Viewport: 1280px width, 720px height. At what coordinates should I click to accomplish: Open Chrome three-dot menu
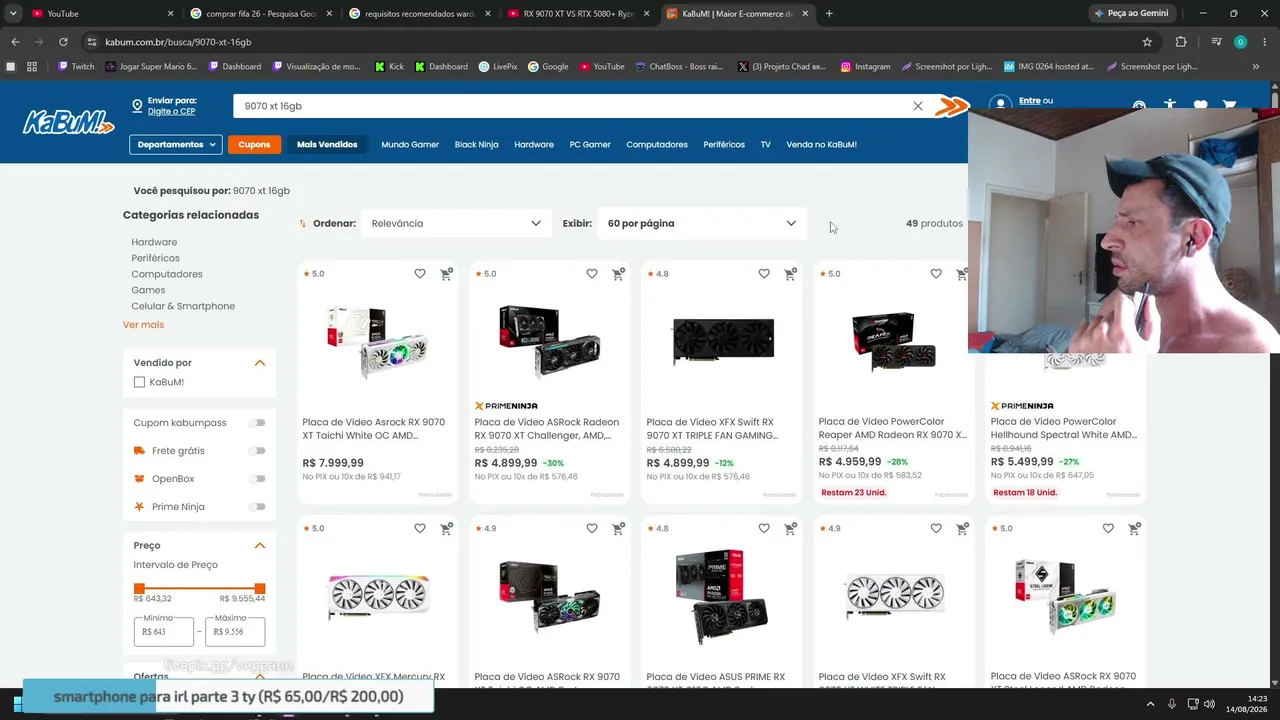(1264, 42)
